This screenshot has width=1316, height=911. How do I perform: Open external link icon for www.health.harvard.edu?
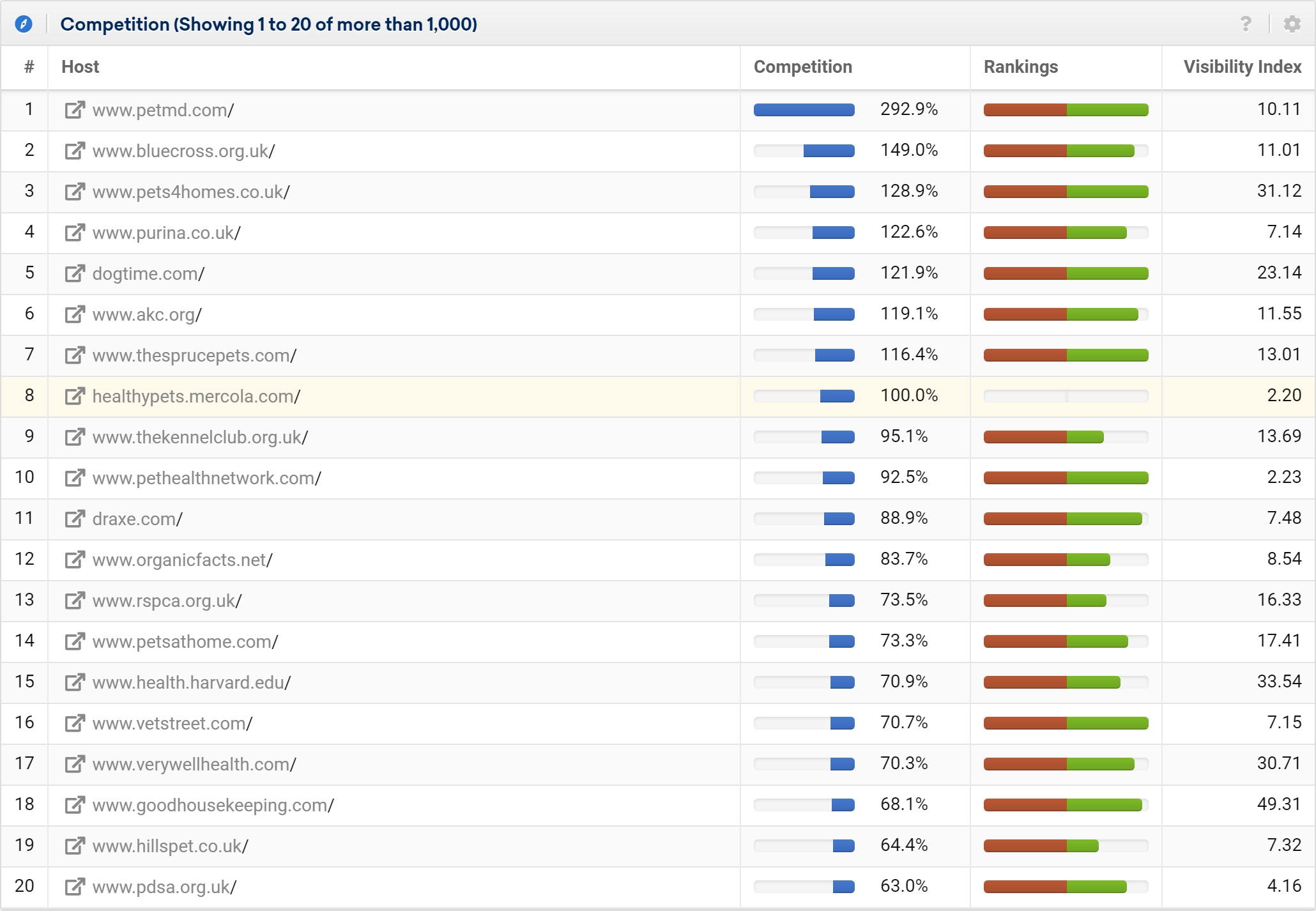point(75,682)
